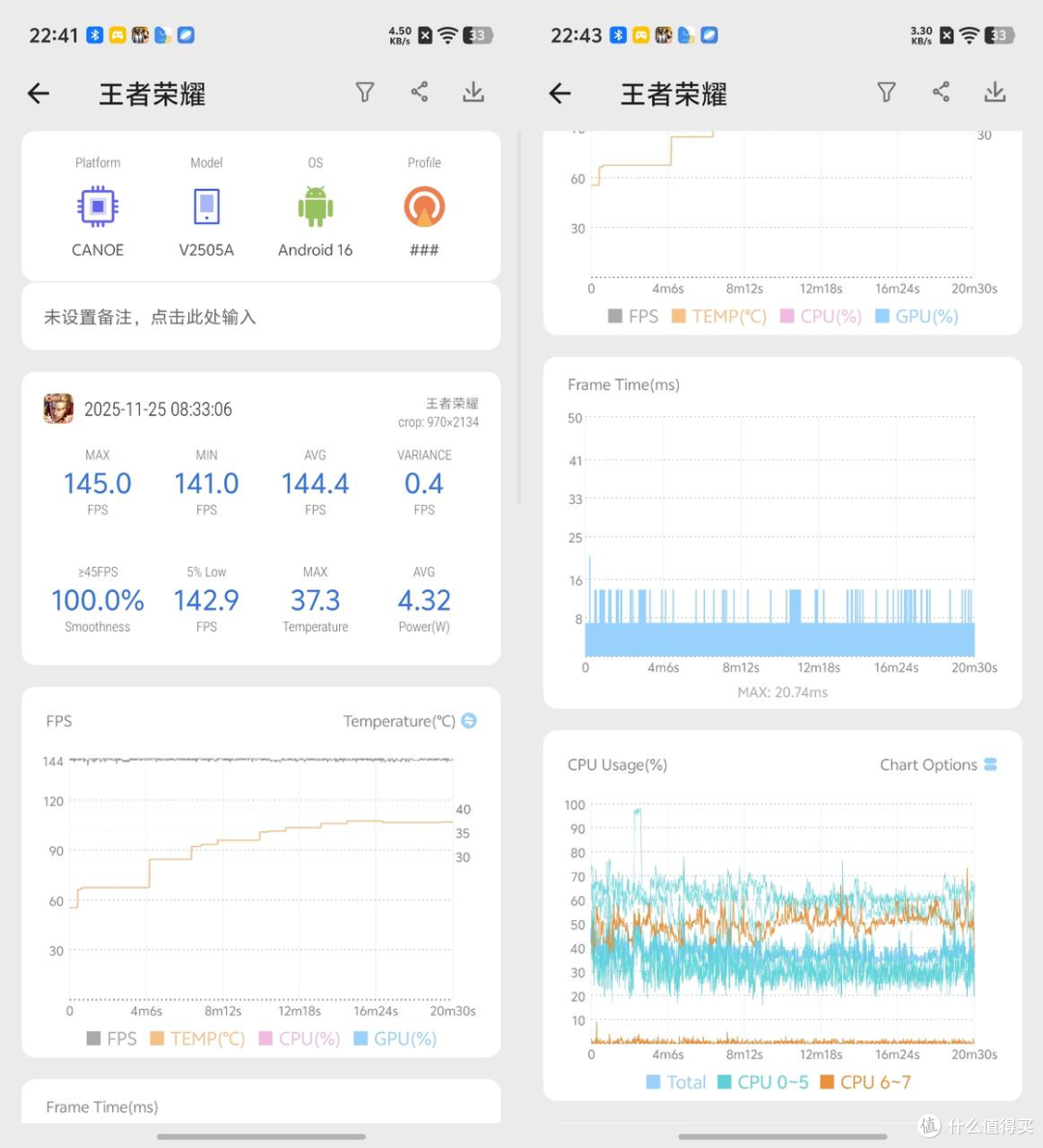Toggle TEMP(℃) legend in left FPS chart
Viewport: 1043px width, 1148px height.
pyautogui.click(x=198, y=1038)
